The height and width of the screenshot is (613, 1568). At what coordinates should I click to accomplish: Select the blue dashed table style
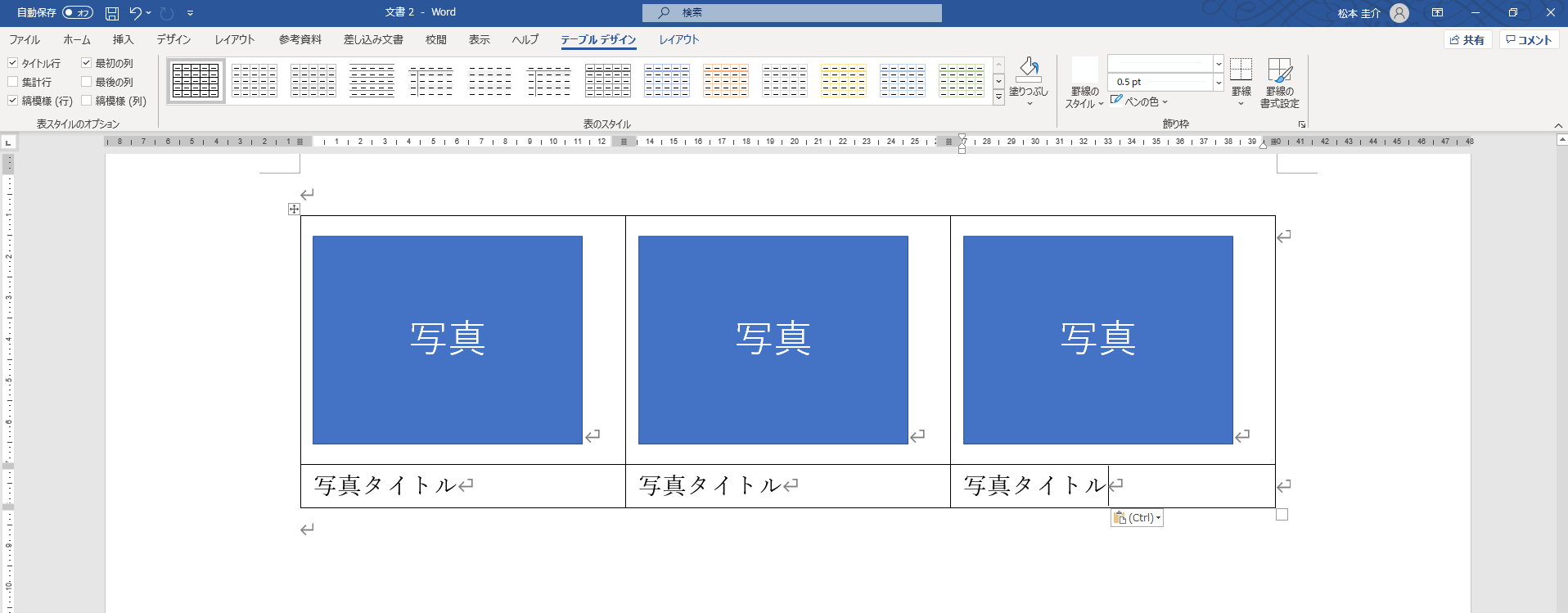click(667, 81)
